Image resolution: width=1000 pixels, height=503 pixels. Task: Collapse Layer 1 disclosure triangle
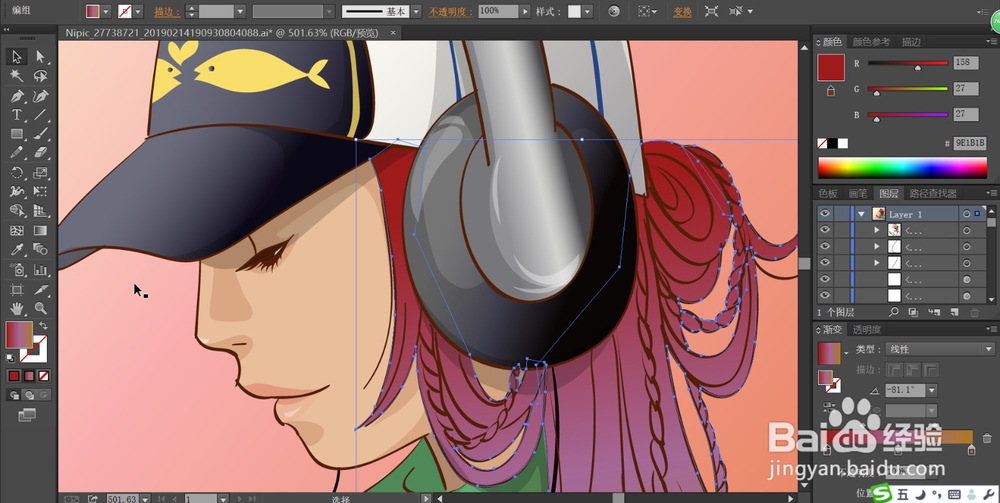[x=862, y=214]
